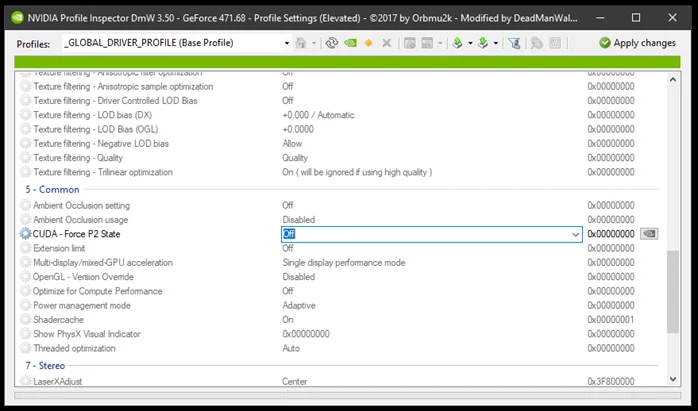Click the home profile icon in toolbar
698x411 pixels.
tap(301, 43)
